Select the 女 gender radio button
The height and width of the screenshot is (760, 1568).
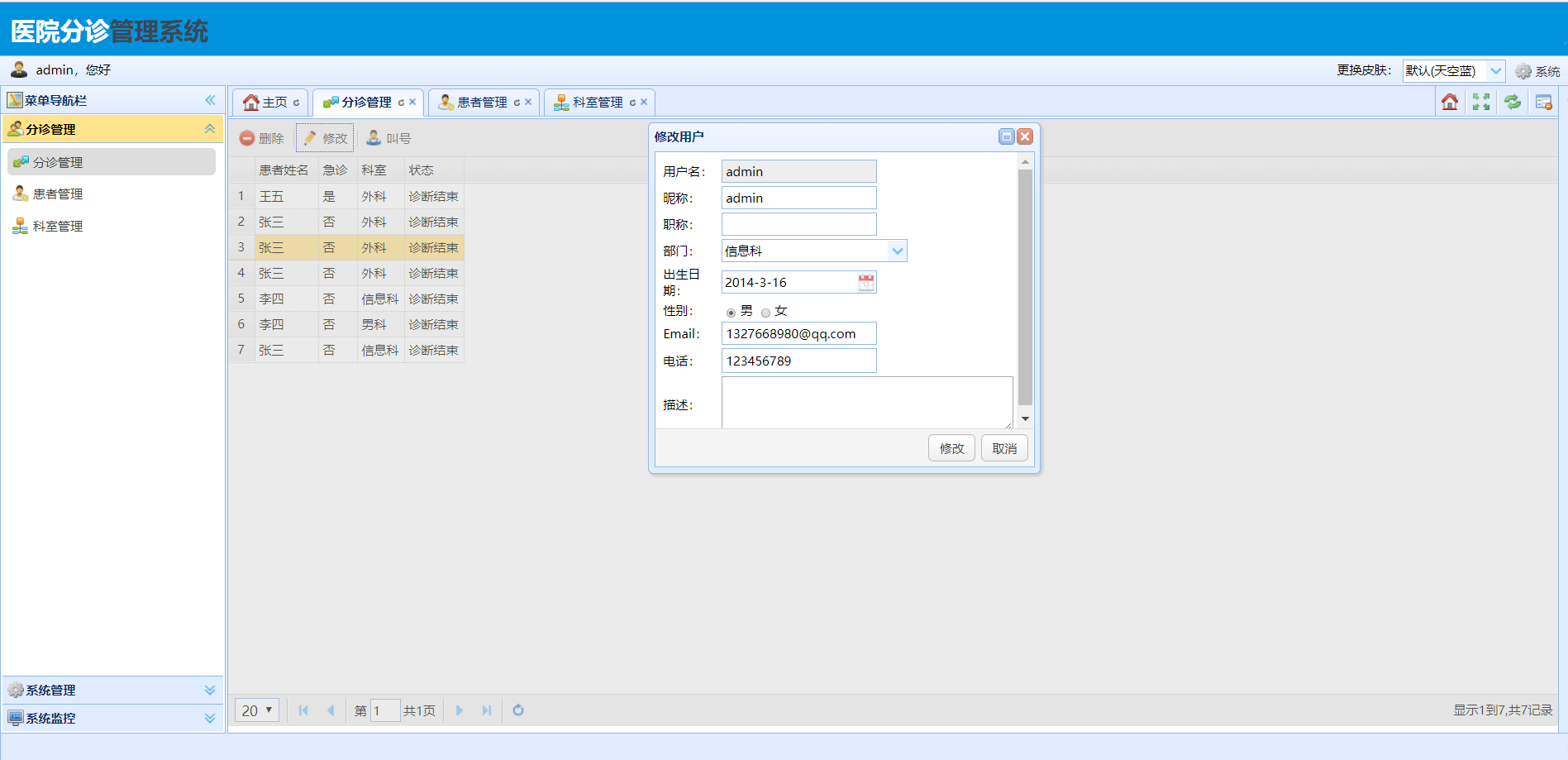coord(765,313)
